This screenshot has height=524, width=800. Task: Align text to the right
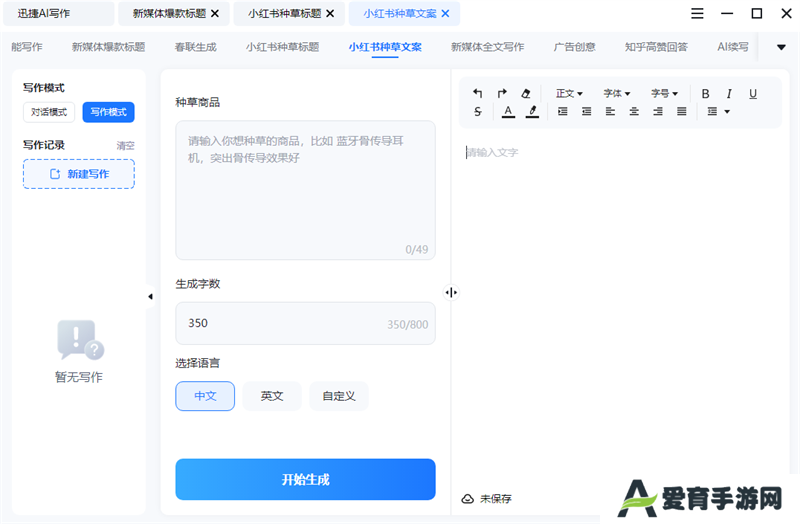click(x=658, y=111)
